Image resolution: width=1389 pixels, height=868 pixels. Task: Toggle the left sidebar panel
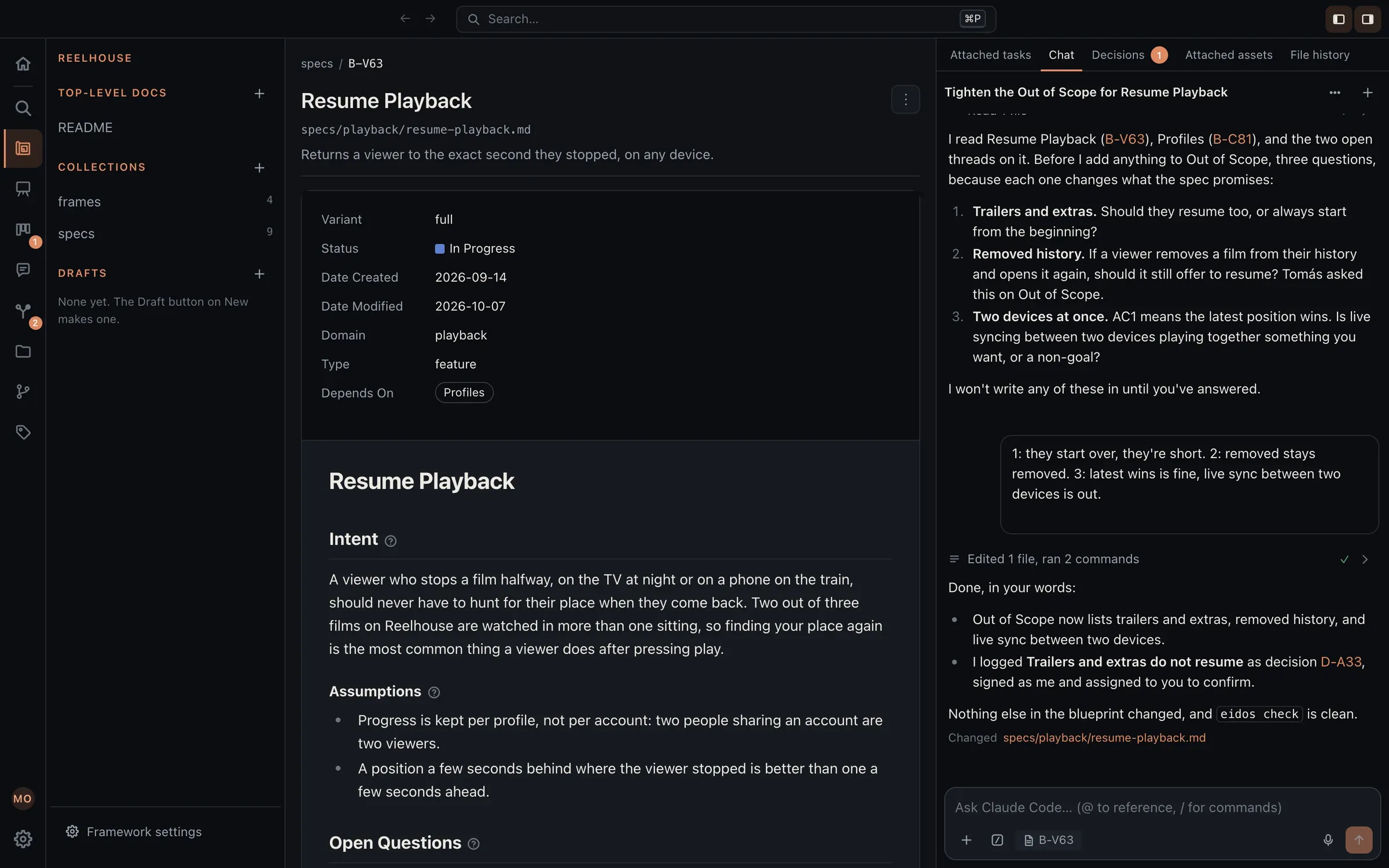pyautogui.click(x=1339, y=20)
